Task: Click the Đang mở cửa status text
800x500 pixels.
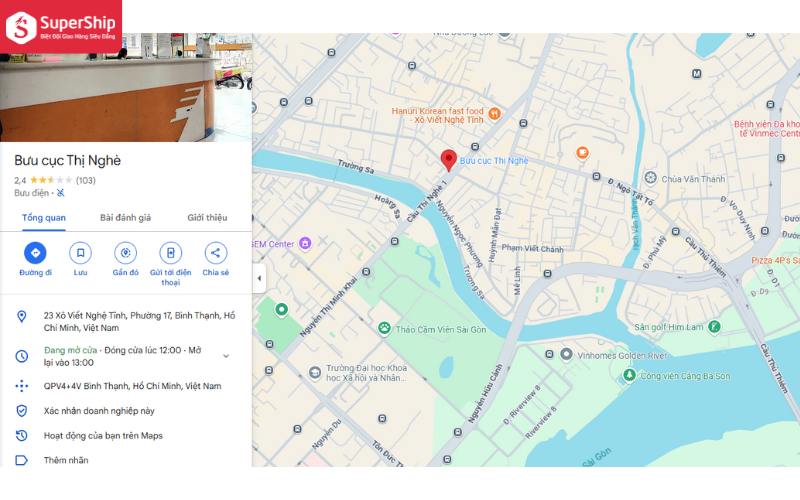Action: tap(70, 350)
